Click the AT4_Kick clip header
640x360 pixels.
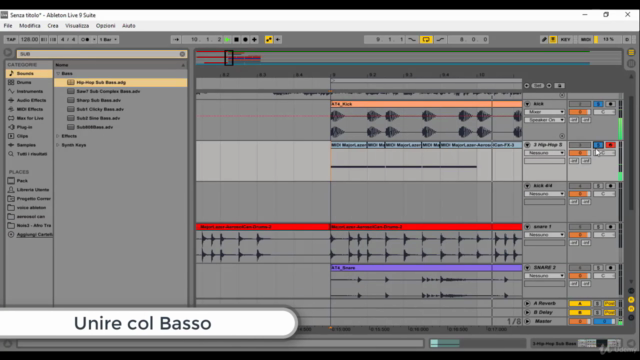(426, 104)
